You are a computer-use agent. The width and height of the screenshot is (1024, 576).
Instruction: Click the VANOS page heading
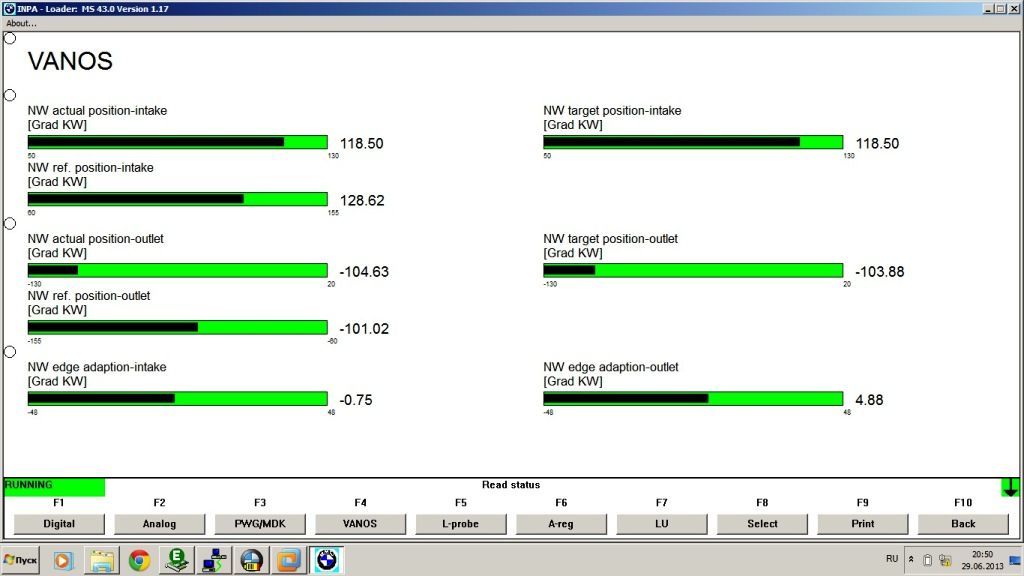pos(70,61)
